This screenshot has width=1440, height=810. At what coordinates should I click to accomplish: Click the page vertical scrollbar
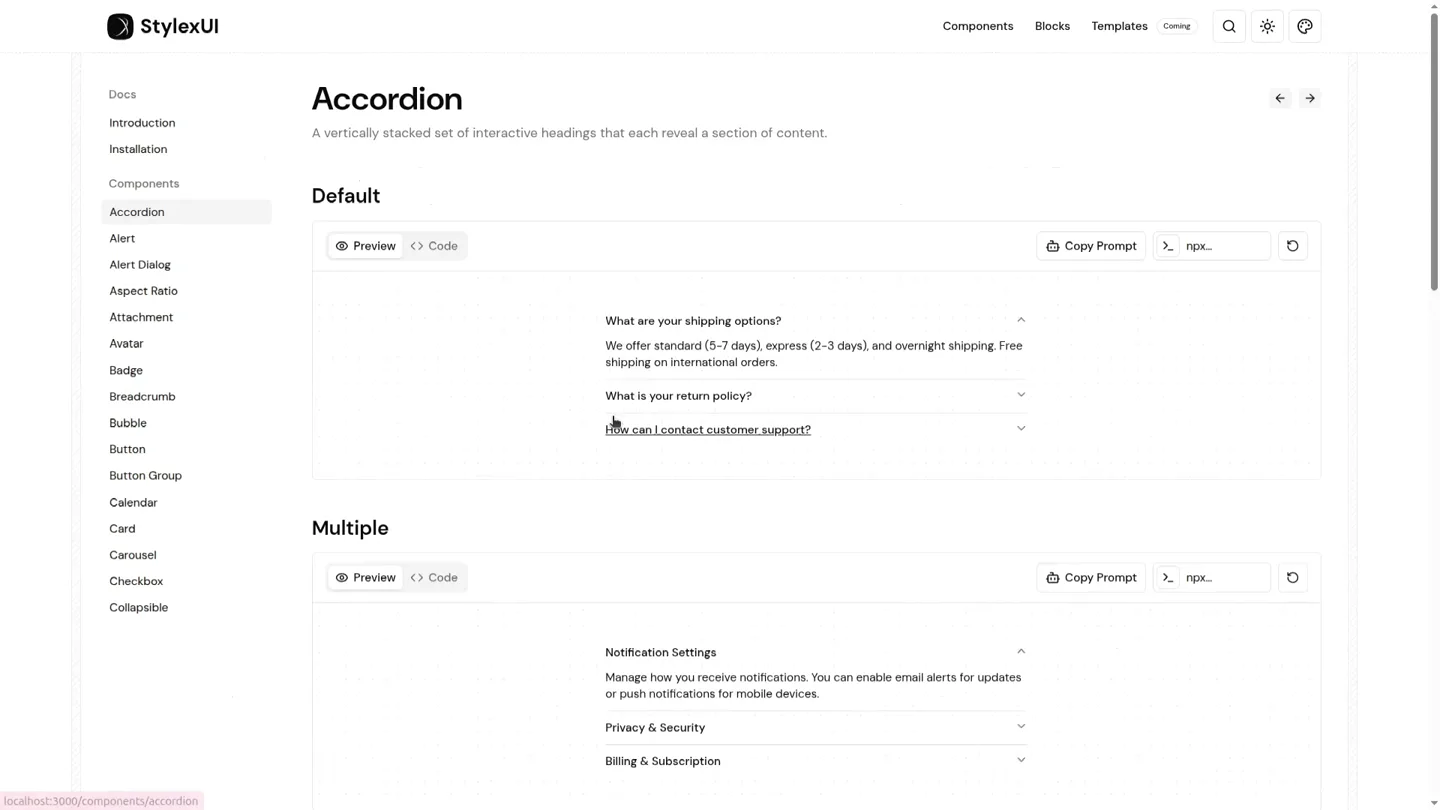point(1434,150)
